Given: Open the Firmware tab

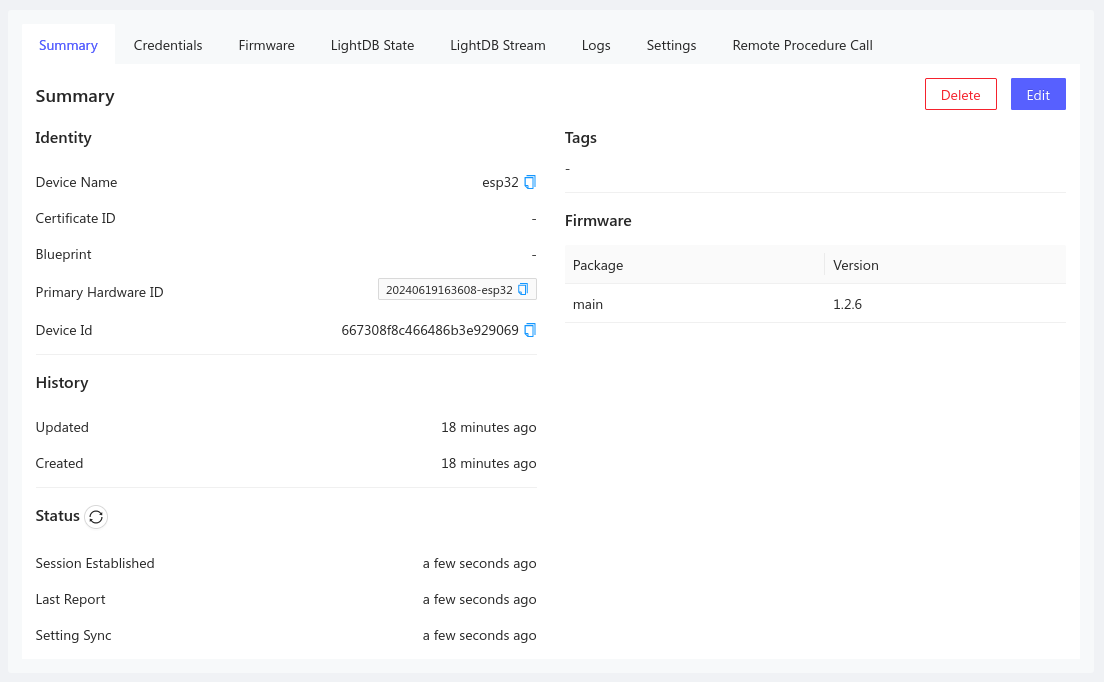Looking at the screenshot, I should (x=266, y=45).
